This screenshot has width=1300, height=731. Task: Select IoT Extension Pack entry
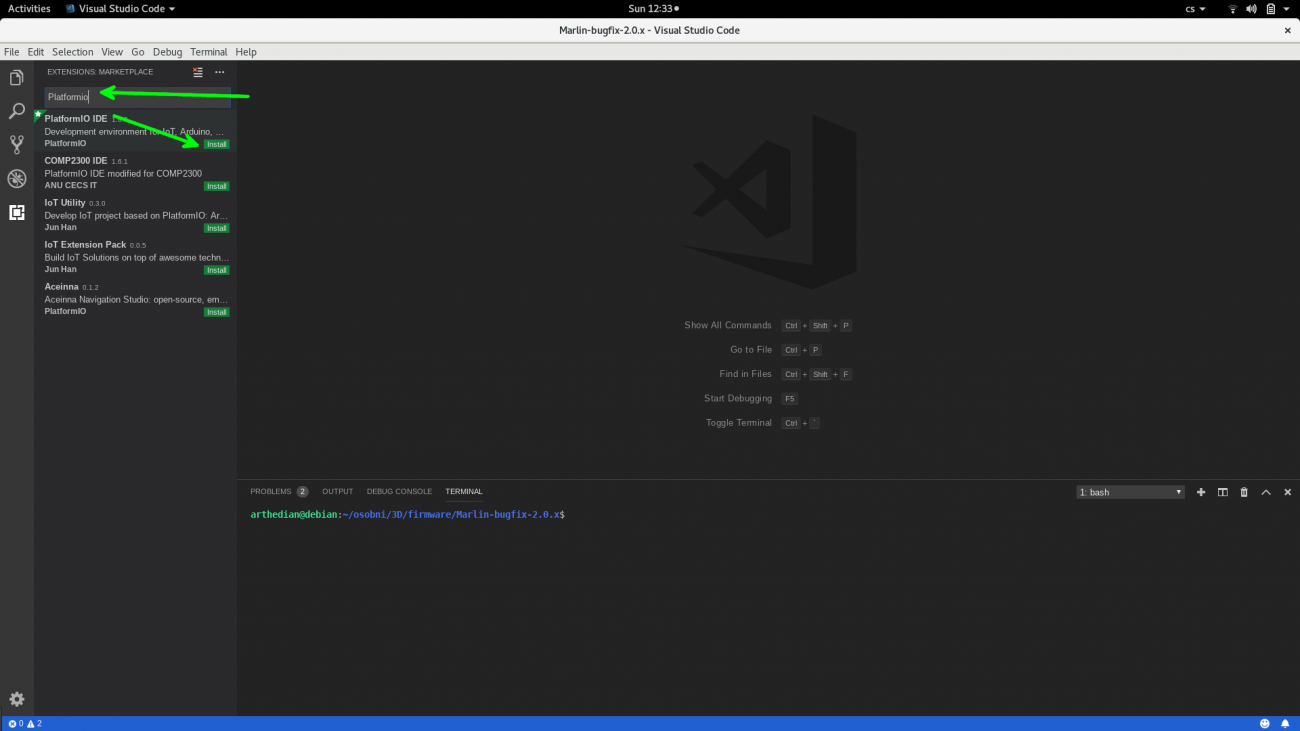[x=136, y=256]
